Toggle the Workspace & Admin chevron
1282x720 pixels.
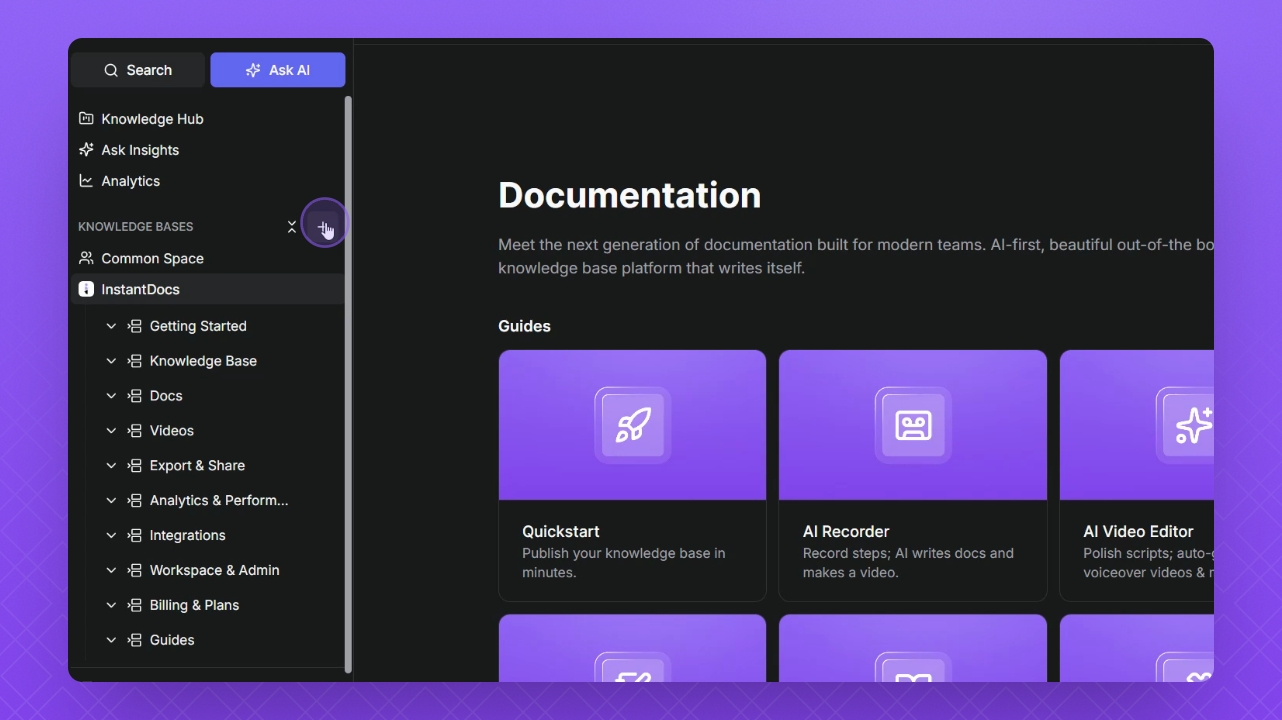tap(111, 571)
